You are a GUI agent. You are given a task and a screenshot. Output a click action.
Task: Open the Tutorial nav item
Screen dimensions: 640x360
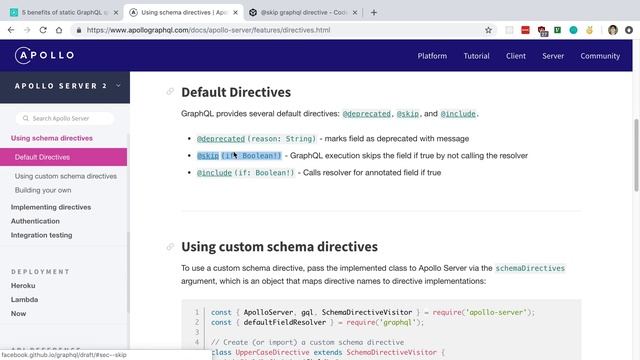pos(476,56)
